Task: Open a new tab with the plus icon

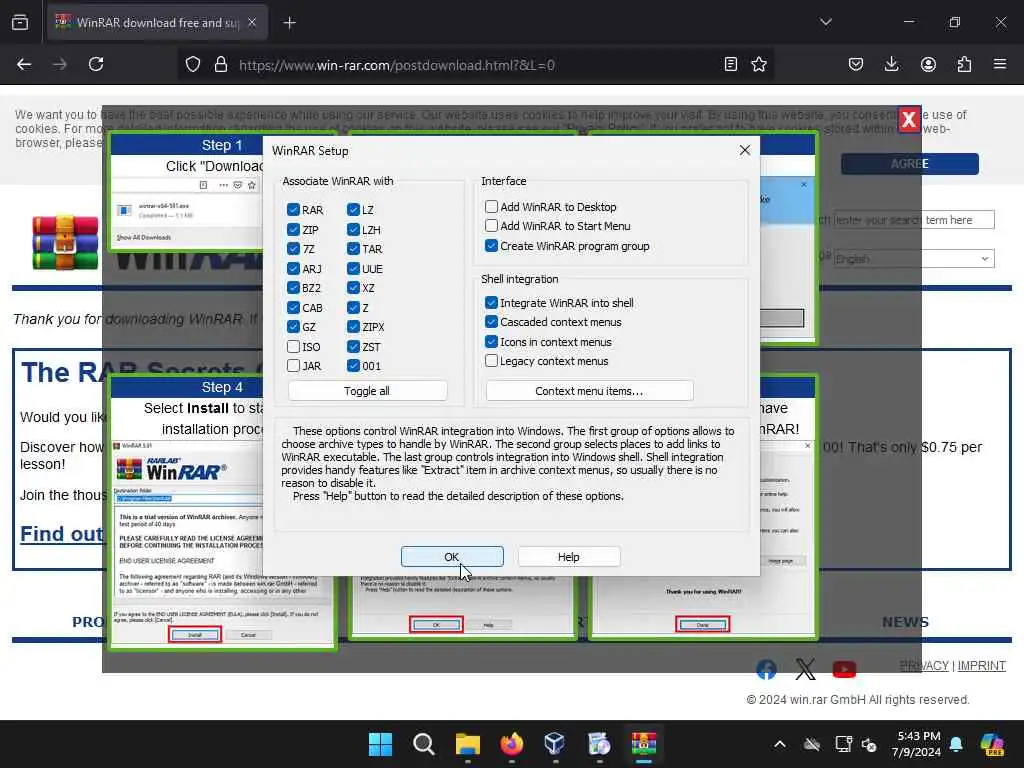Action: 290,23
